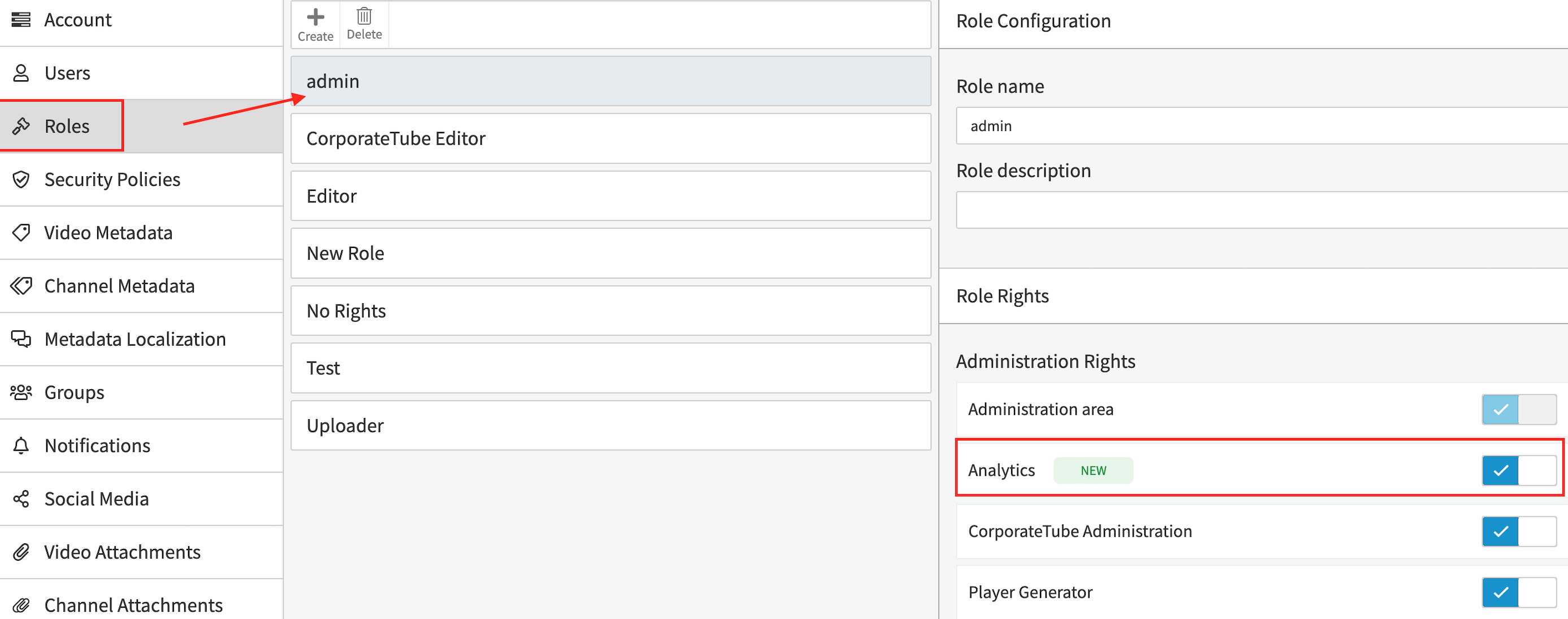Select the New Role entry
Screen dimensions: 1568x619
(611, 253)
